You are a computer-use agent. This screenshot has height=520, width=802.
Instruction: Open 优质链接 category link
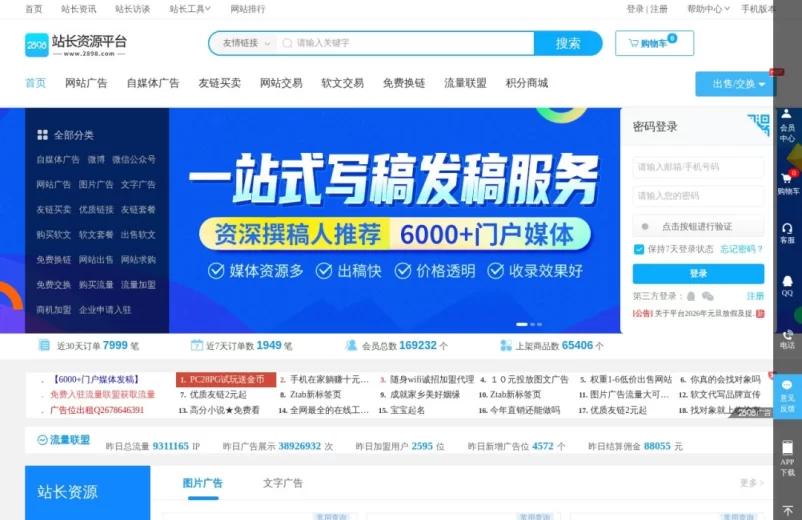96,210
